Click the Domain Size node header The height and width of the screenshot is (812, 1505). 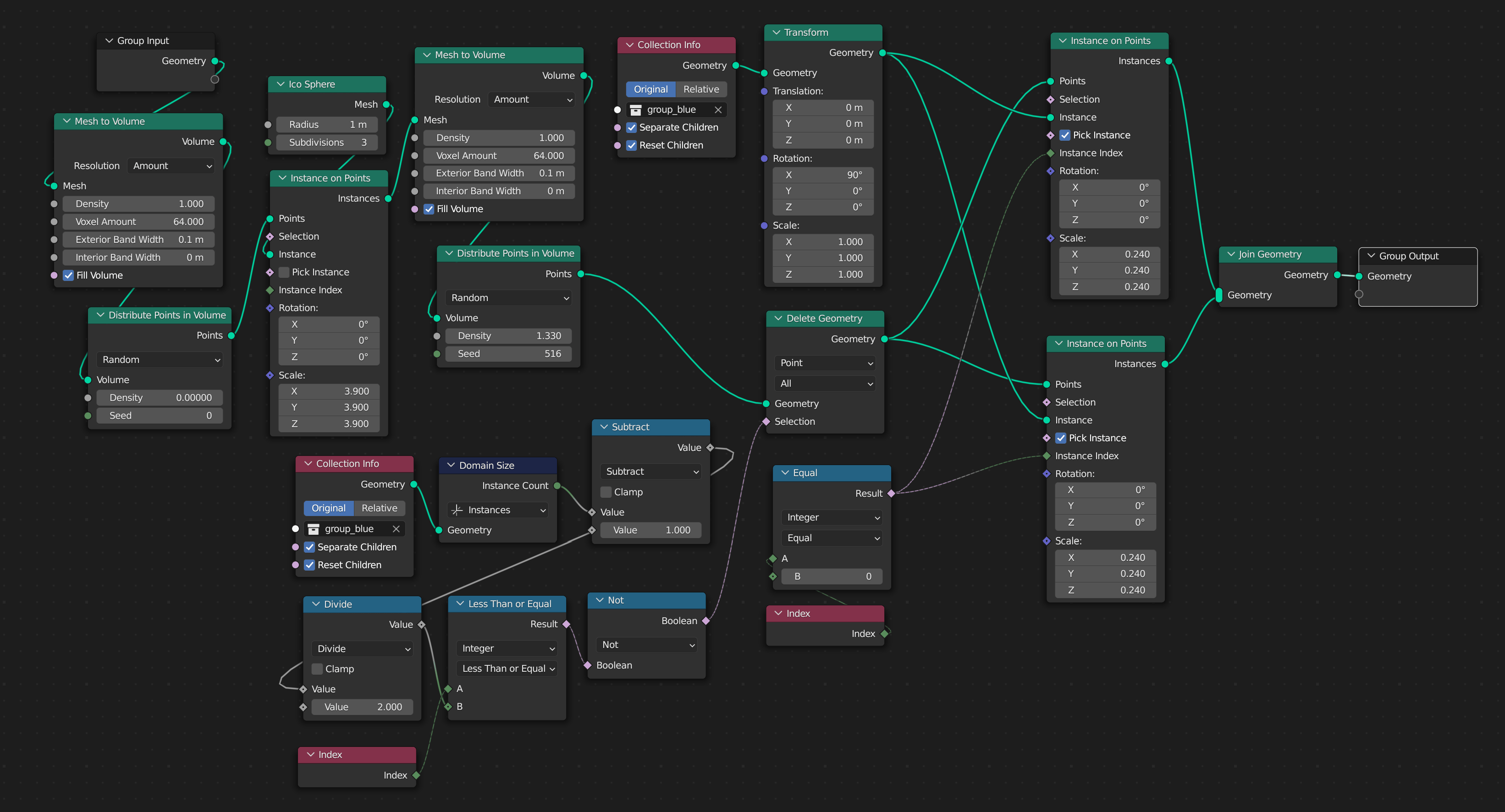497,465
